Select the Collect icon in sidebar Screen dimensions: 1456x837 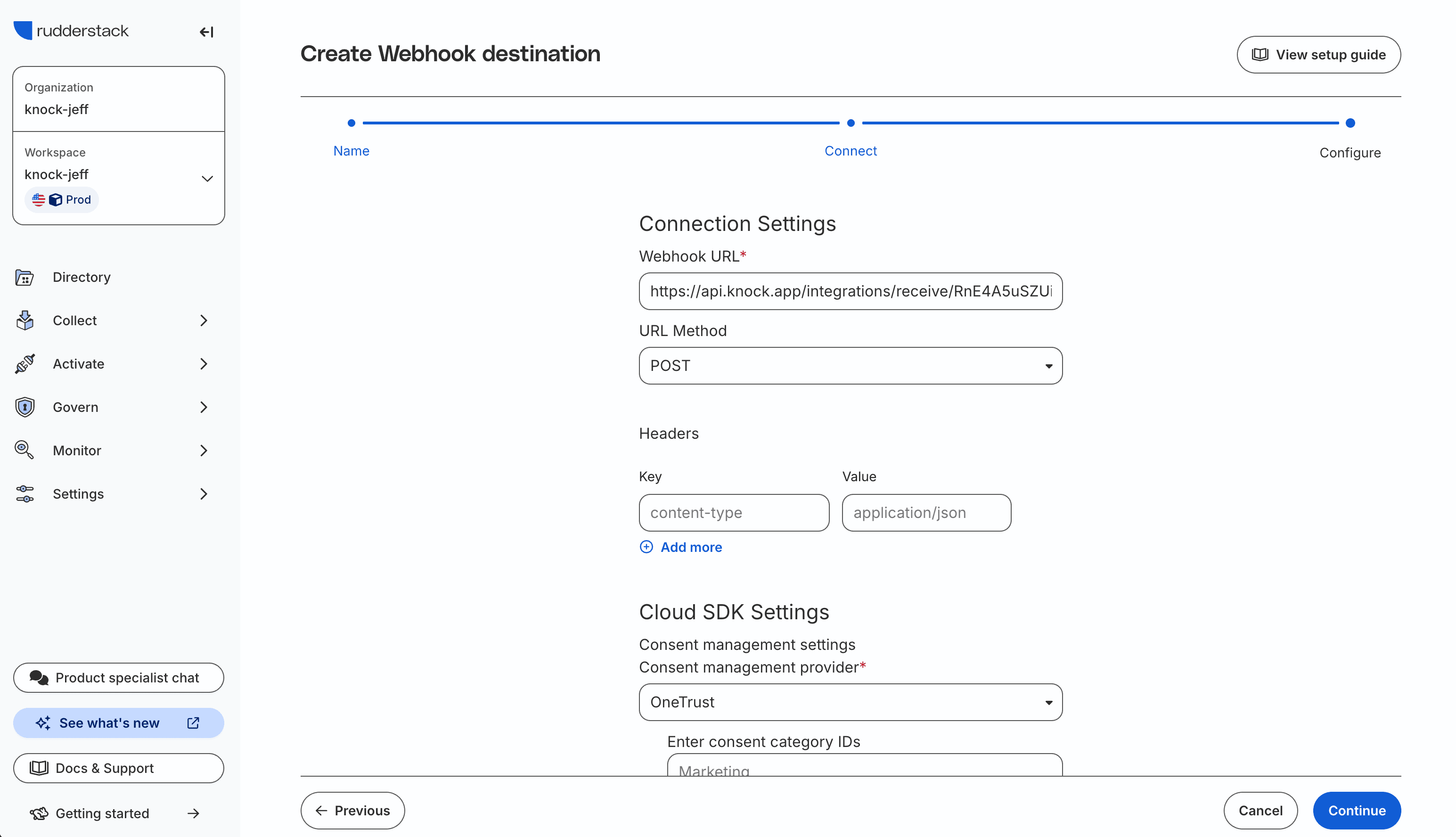24,320
